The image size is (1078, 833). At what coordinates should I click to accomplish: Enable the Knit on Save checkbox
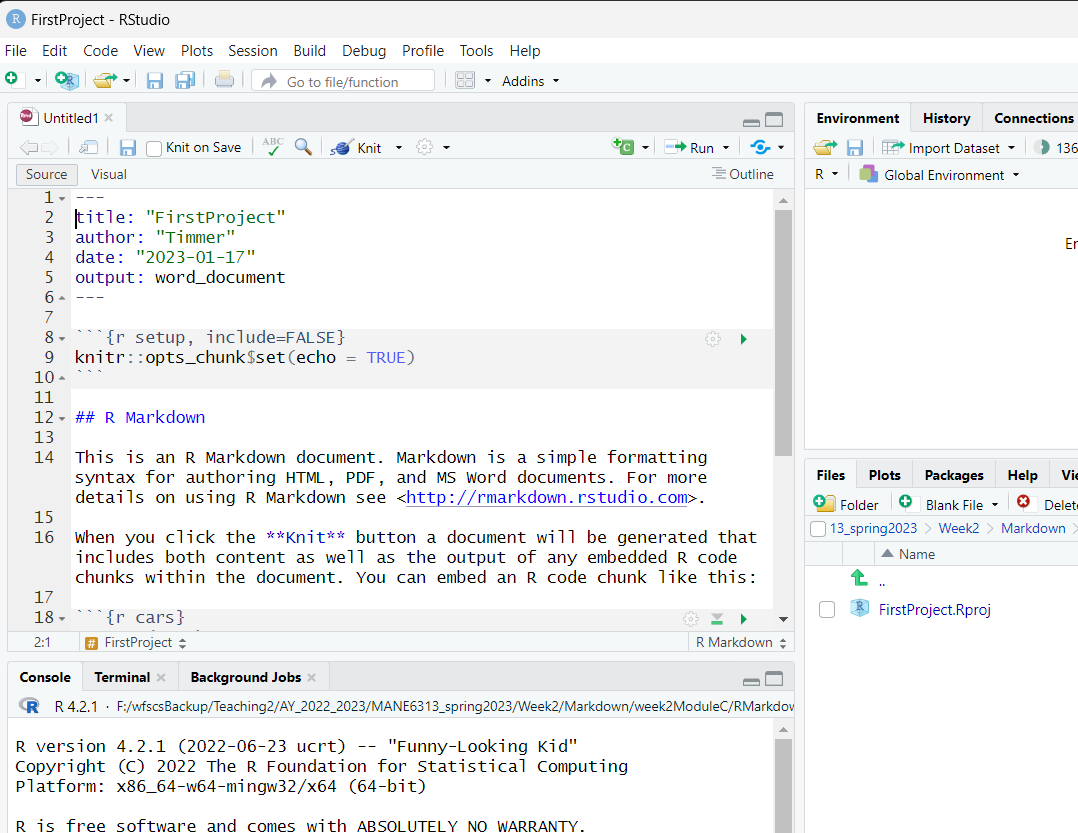154,148
